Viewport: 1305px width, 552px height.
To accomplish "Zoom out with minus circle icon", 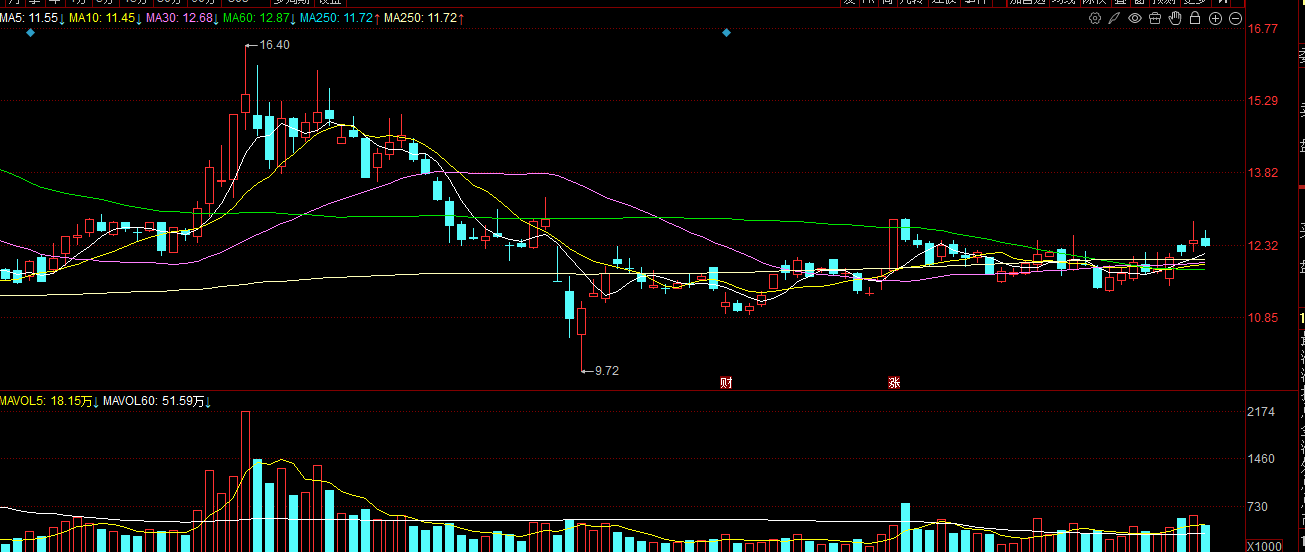I will click(1235, 18).
